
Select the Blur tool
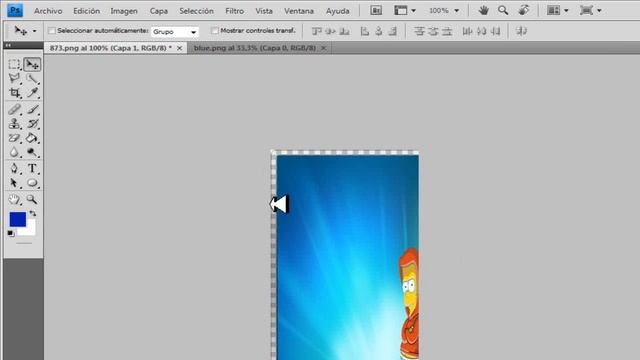14,152
